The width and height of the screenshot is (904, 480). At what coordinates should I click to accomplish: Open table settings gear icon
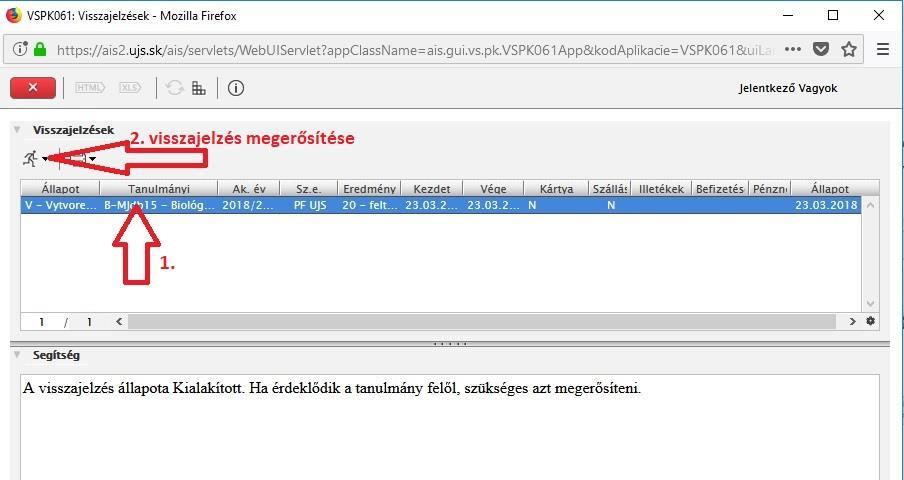[871, 322]
